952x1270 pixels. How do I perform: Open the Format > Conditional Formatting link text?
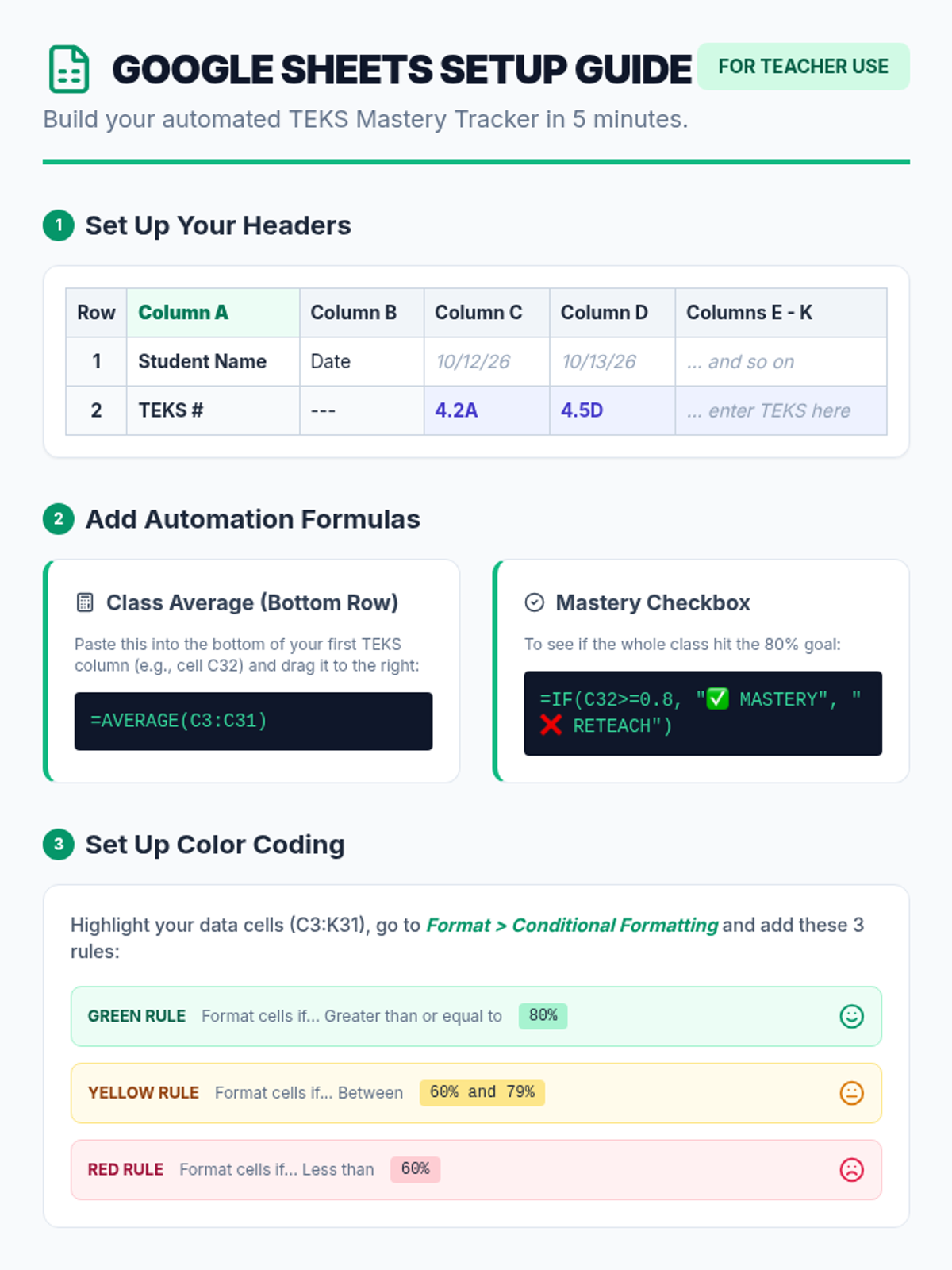[571, 925]
